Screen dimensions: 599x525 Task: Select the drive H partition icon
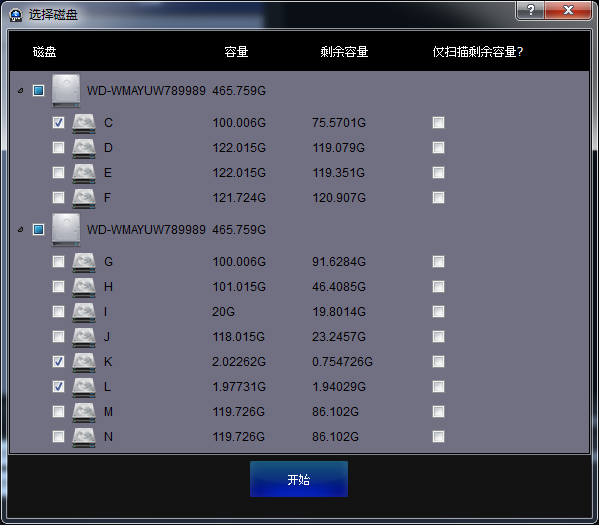pyautogui.click(x=84, y=287)
